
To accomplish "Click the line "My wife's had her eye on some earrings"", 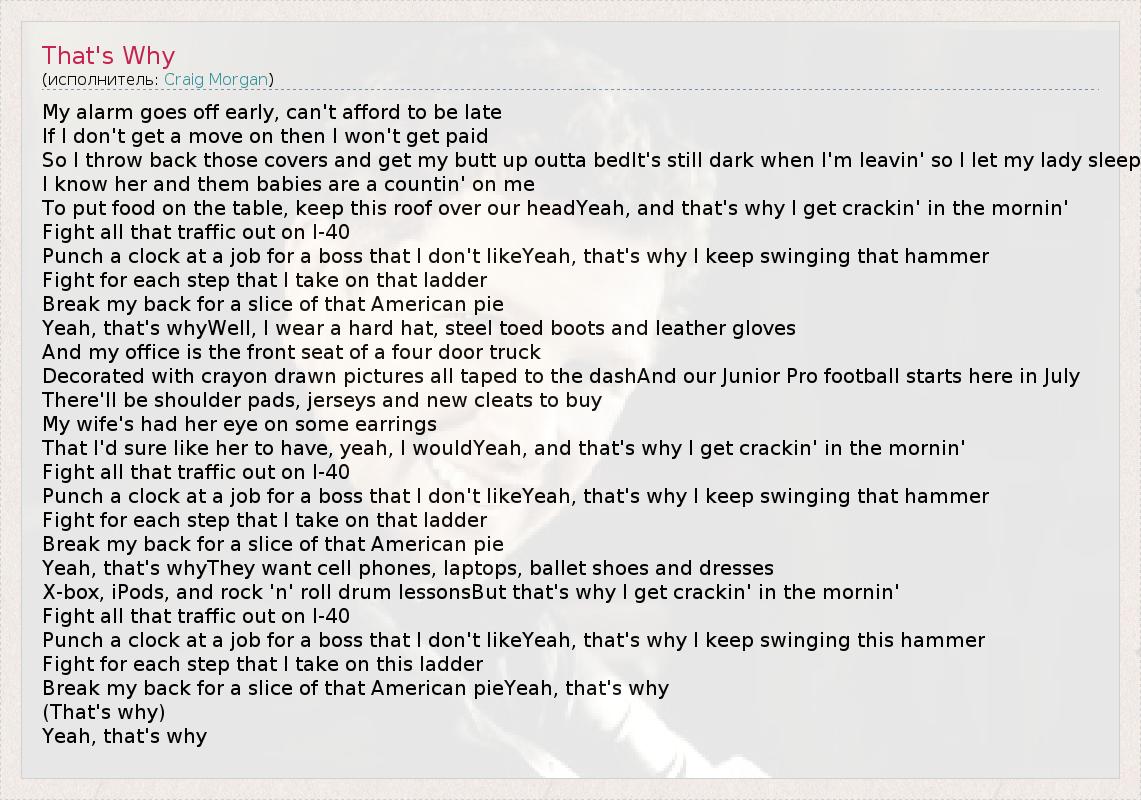I will (239, 424).
